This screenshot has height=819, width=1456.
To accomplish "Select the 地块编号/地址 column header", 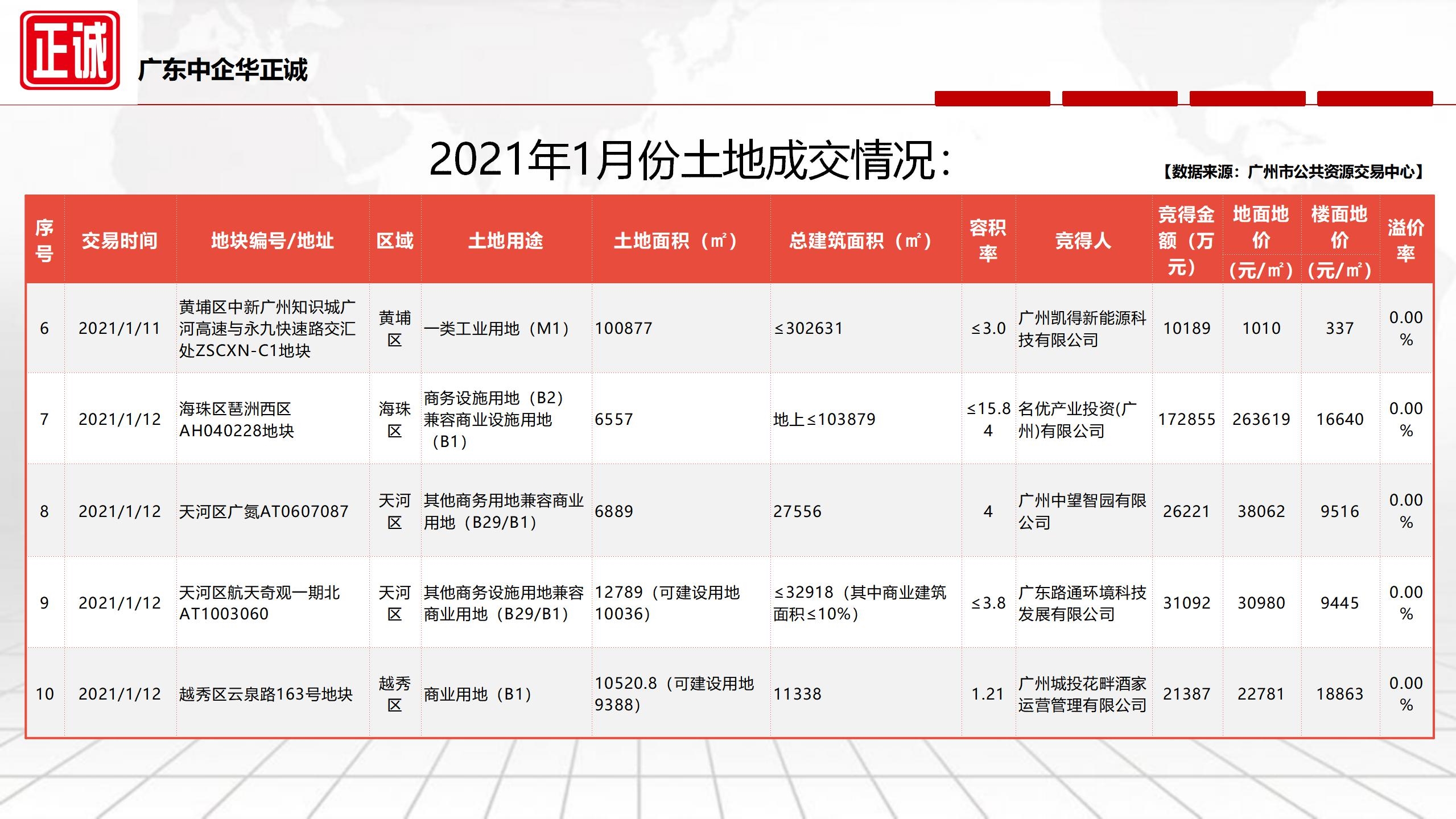I will (272, 241).
